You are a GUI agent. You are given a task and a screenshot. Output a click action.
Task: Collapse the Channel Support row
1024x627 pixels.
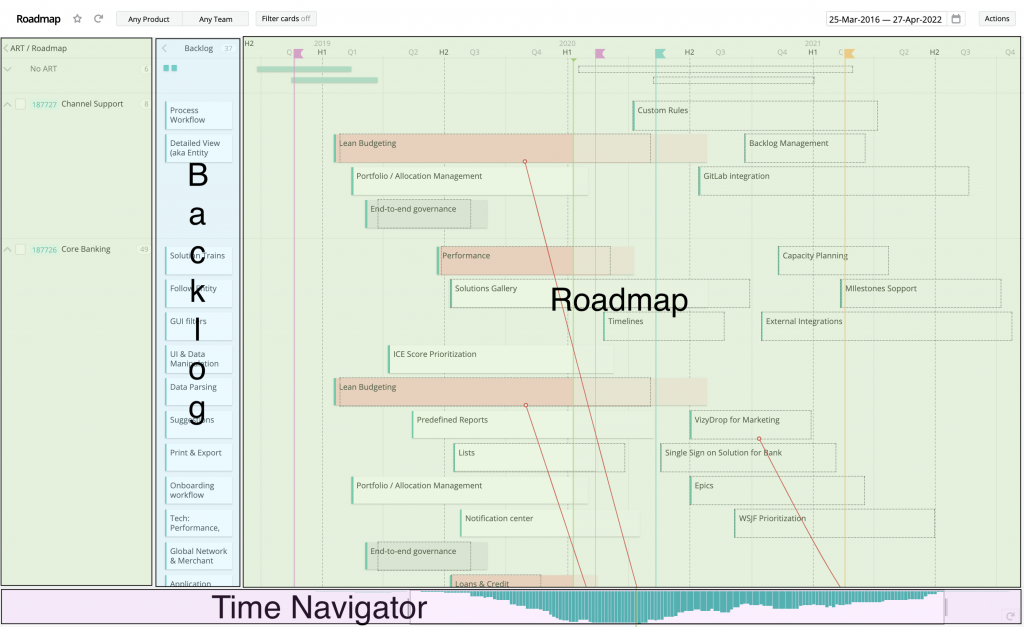[8, 104]
